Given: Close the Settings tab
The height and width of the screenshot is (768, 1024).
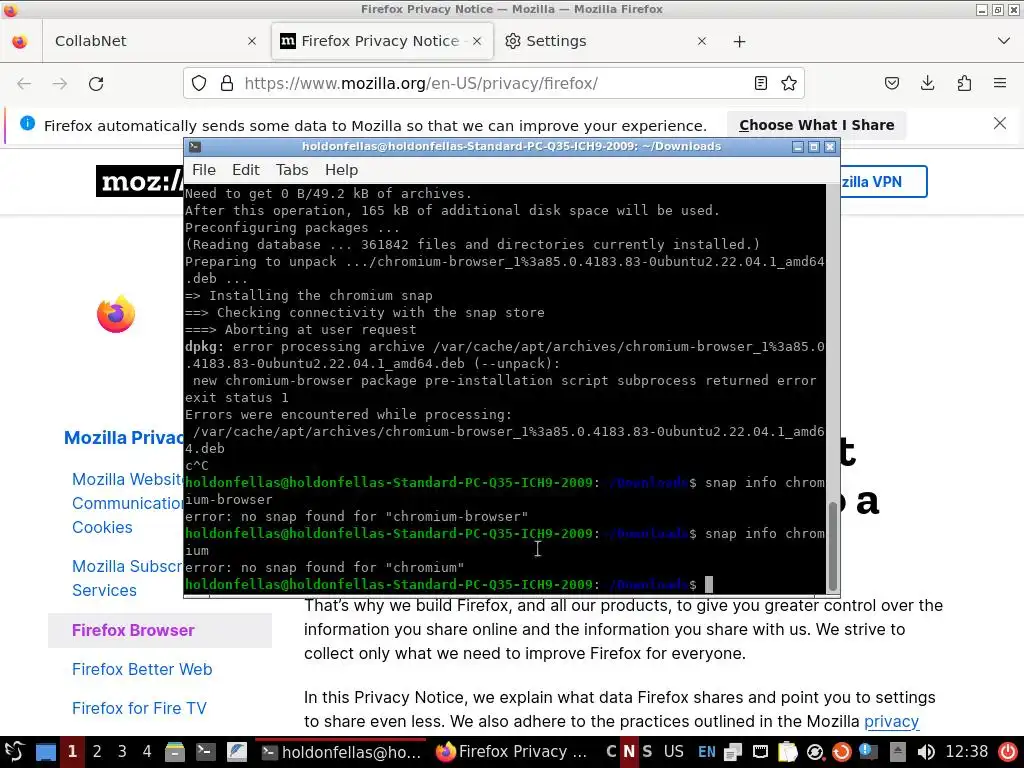Looking at the screenshot, I should pyautogui.click(x=702, y=41).
